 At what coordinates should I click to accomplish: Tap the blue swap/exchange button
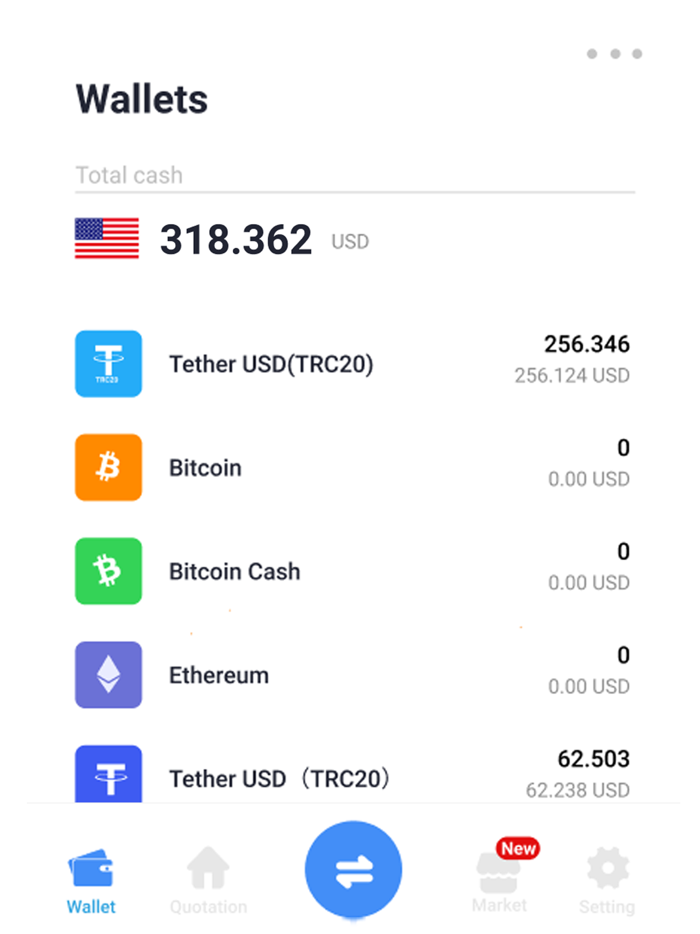click(353, 869)
